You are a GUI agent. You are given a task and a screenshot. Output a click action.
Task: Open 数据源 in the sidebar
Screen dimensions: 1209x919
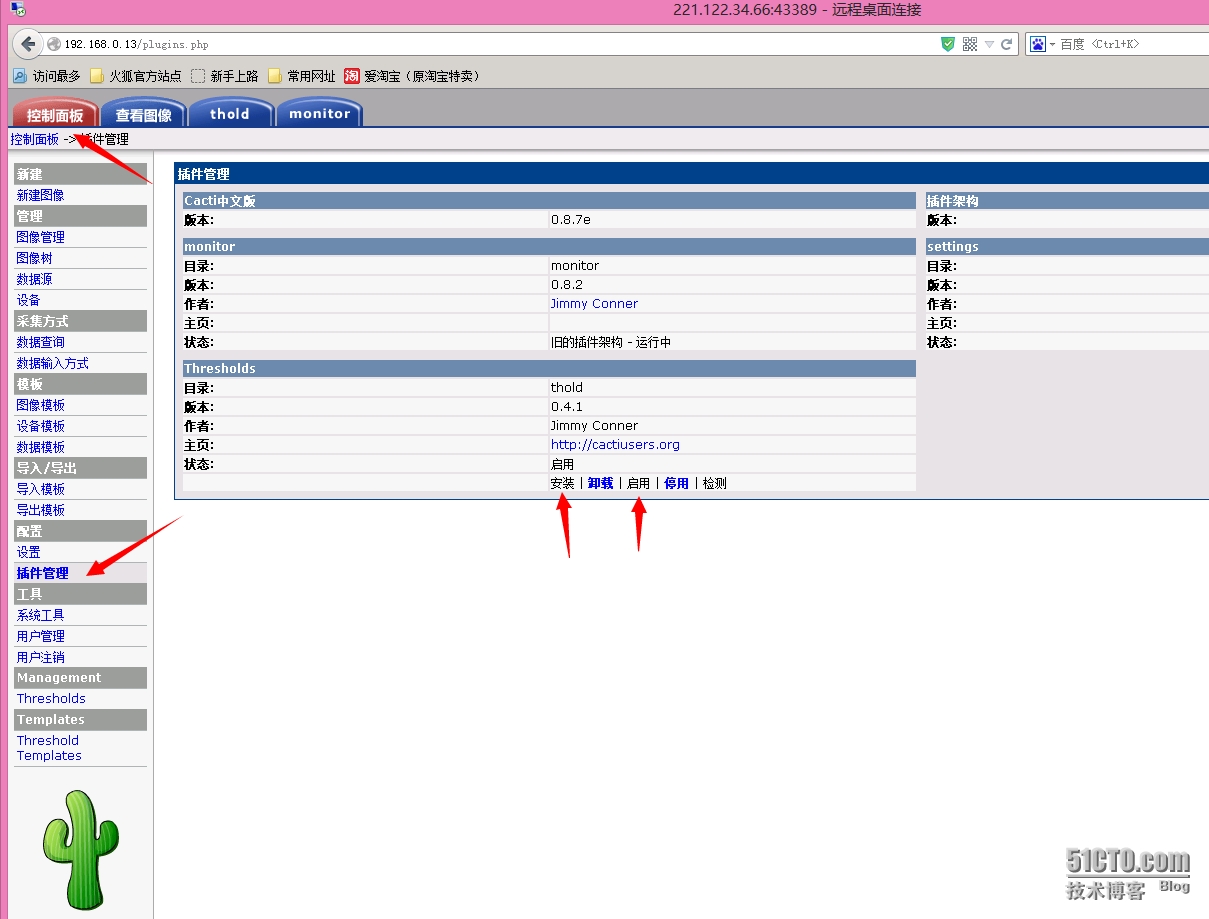coord(34,279)
